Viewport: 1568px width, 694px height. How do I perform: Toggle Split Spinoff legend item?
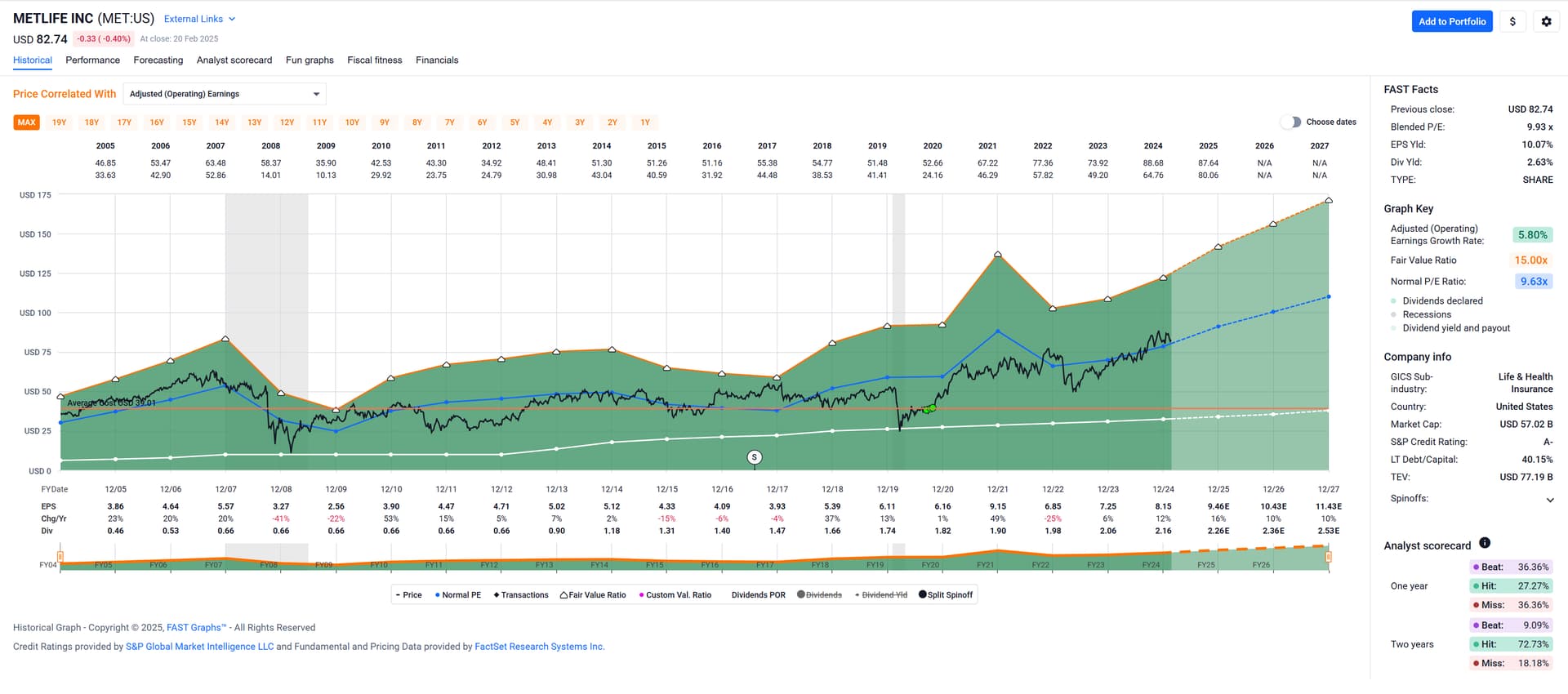[946, 595]
